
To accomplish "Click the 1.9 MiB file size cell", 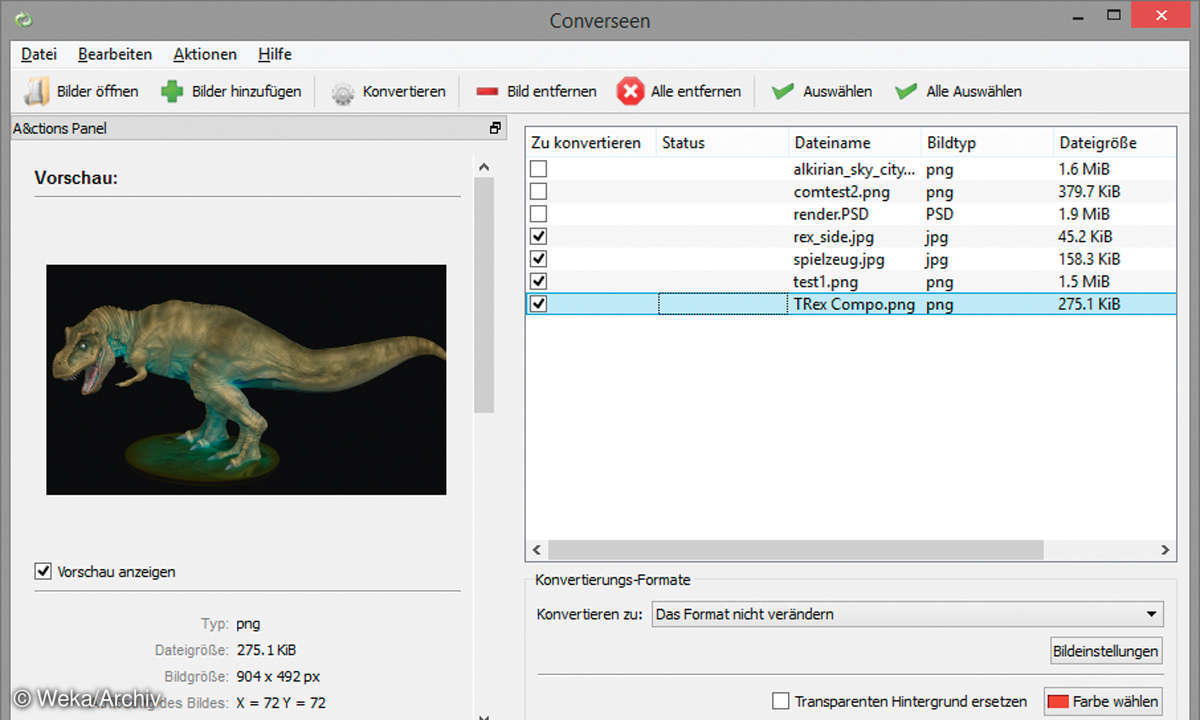I will (1083, 214).
